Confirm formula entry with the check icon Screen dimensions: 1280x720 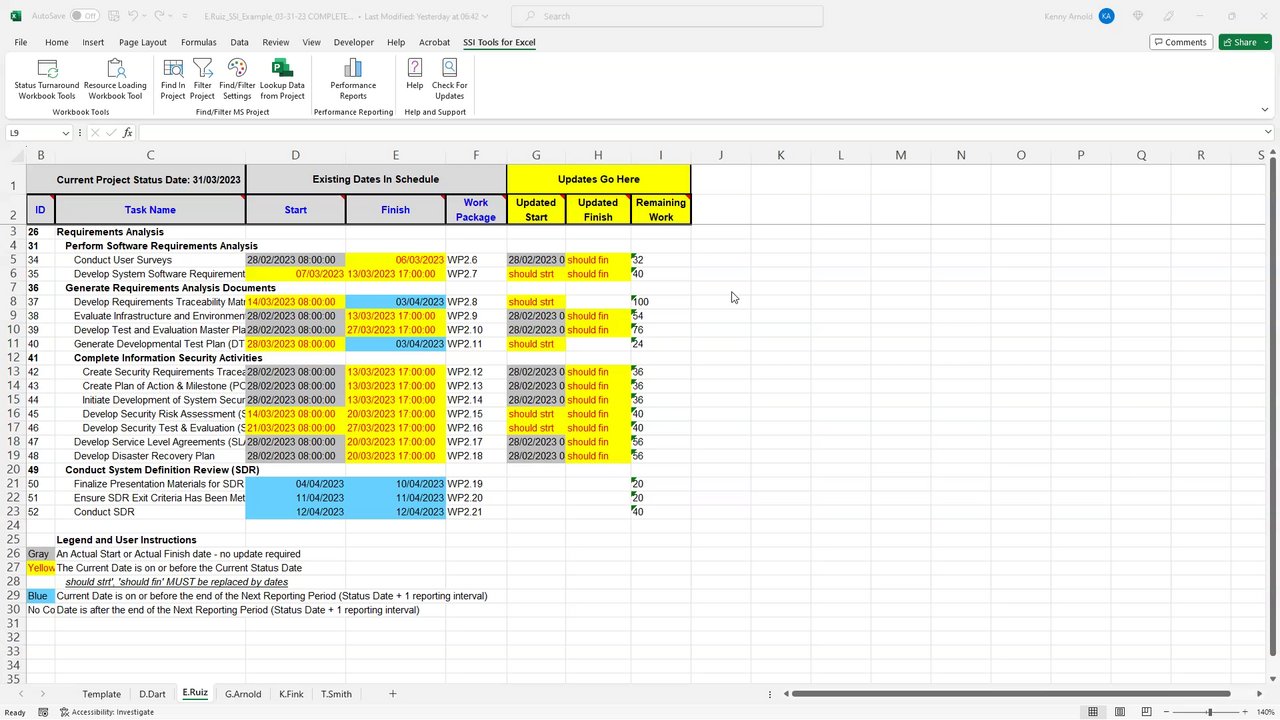coord(111,133)
